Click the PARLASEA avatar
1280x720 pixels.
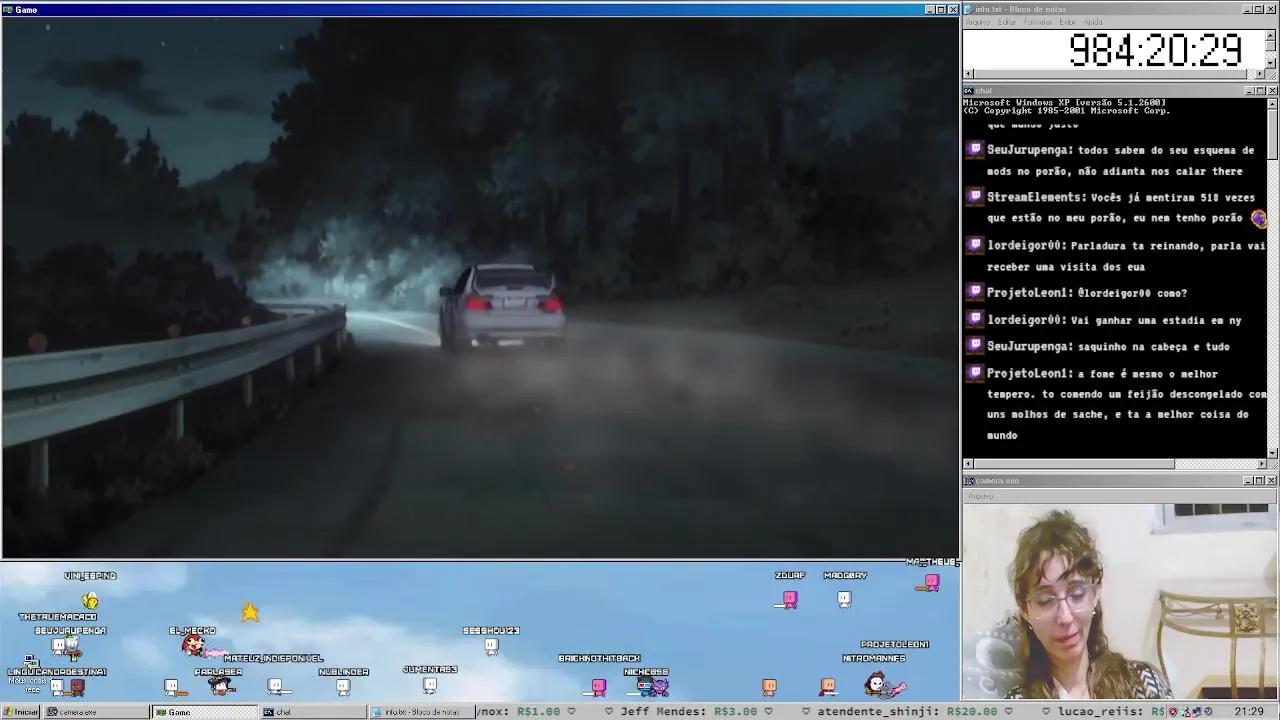[x=222, y=687]
